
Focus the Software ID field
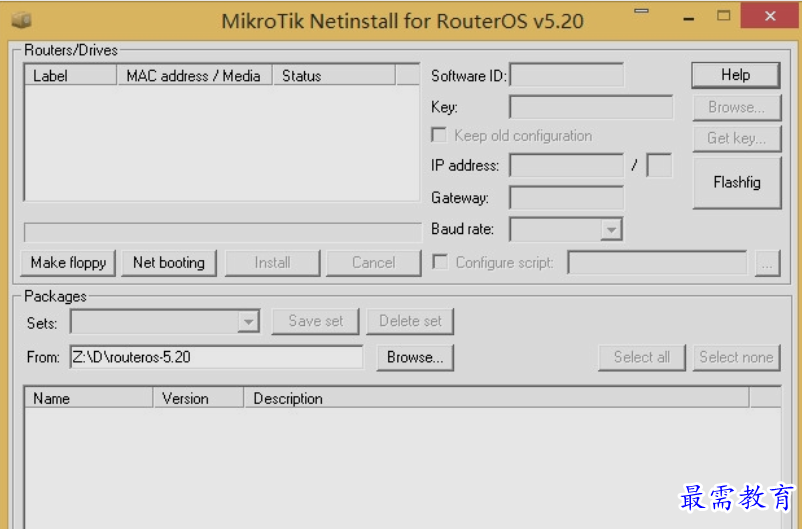[x=567, y=76]
